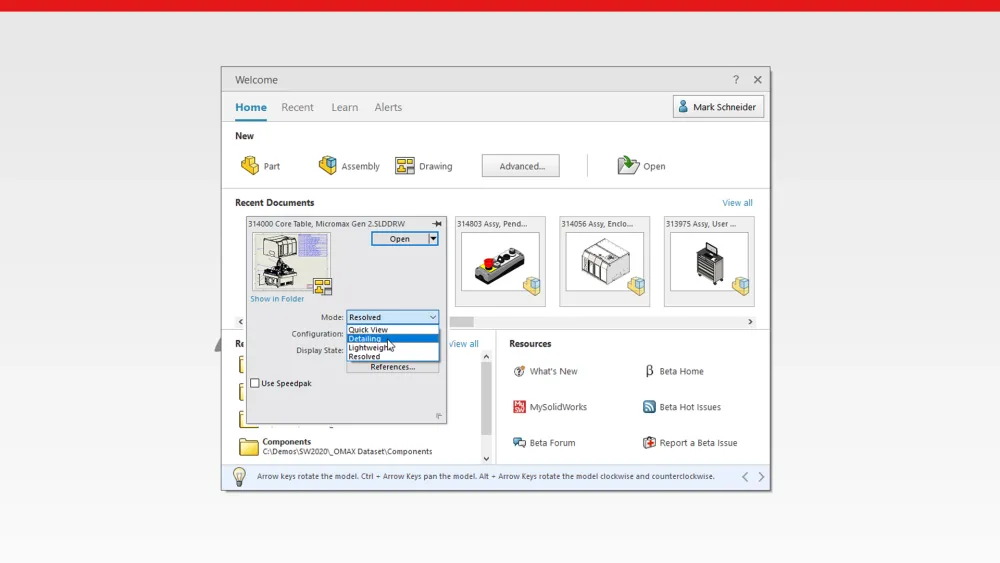Click the lightbulb tip icon
Viewport: 1000px width, 563px height.
(239, 476)
